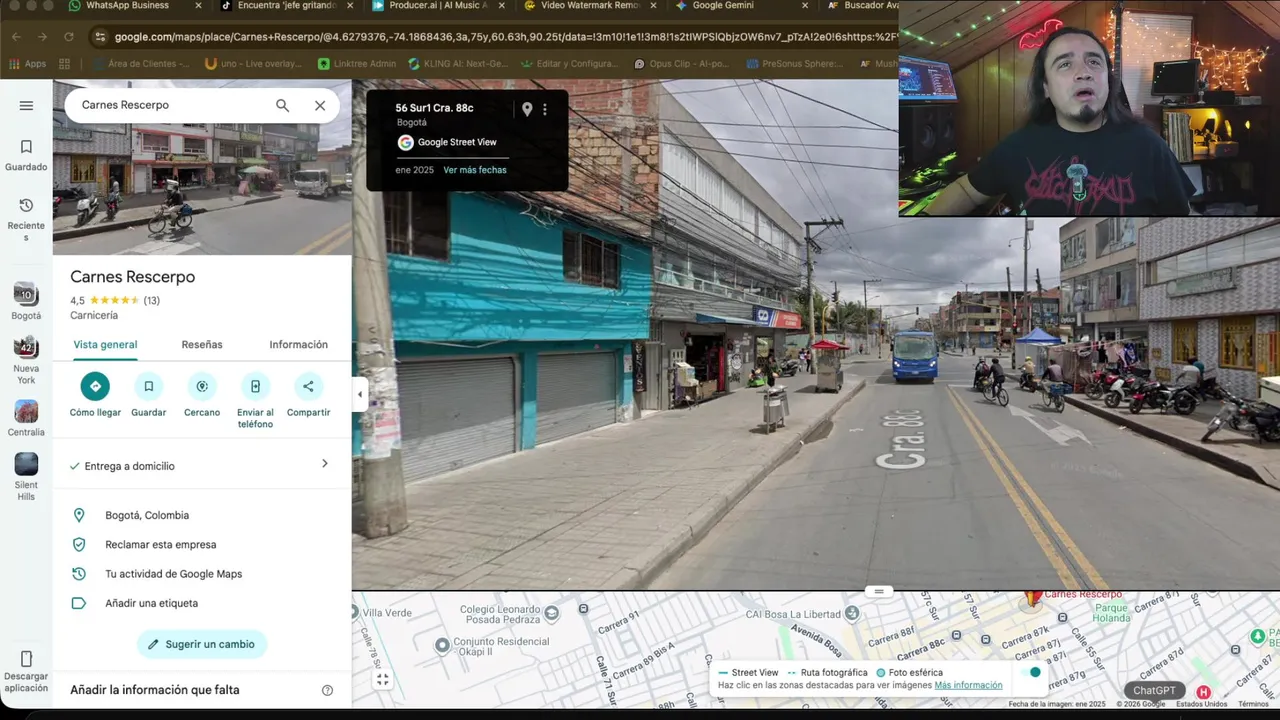
Task: Click the Más información link
Action: (968, 685)
